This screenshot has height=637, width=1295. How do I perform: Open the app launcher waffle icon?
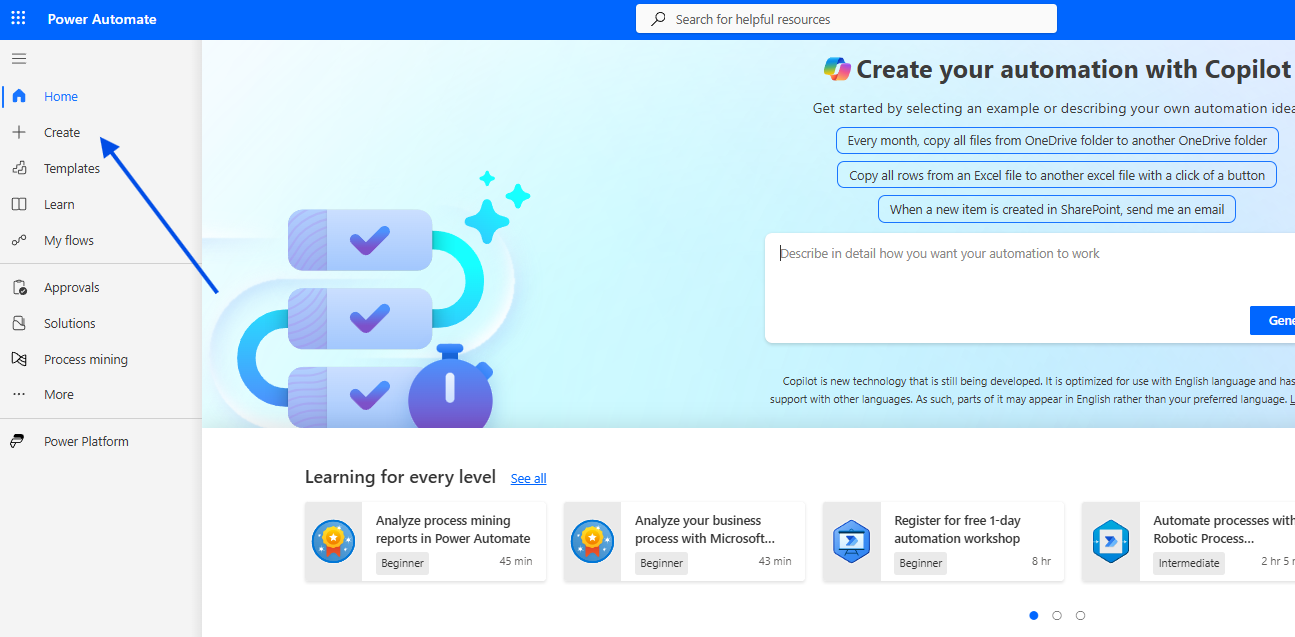pyautogui.click(x=18, y=19)
